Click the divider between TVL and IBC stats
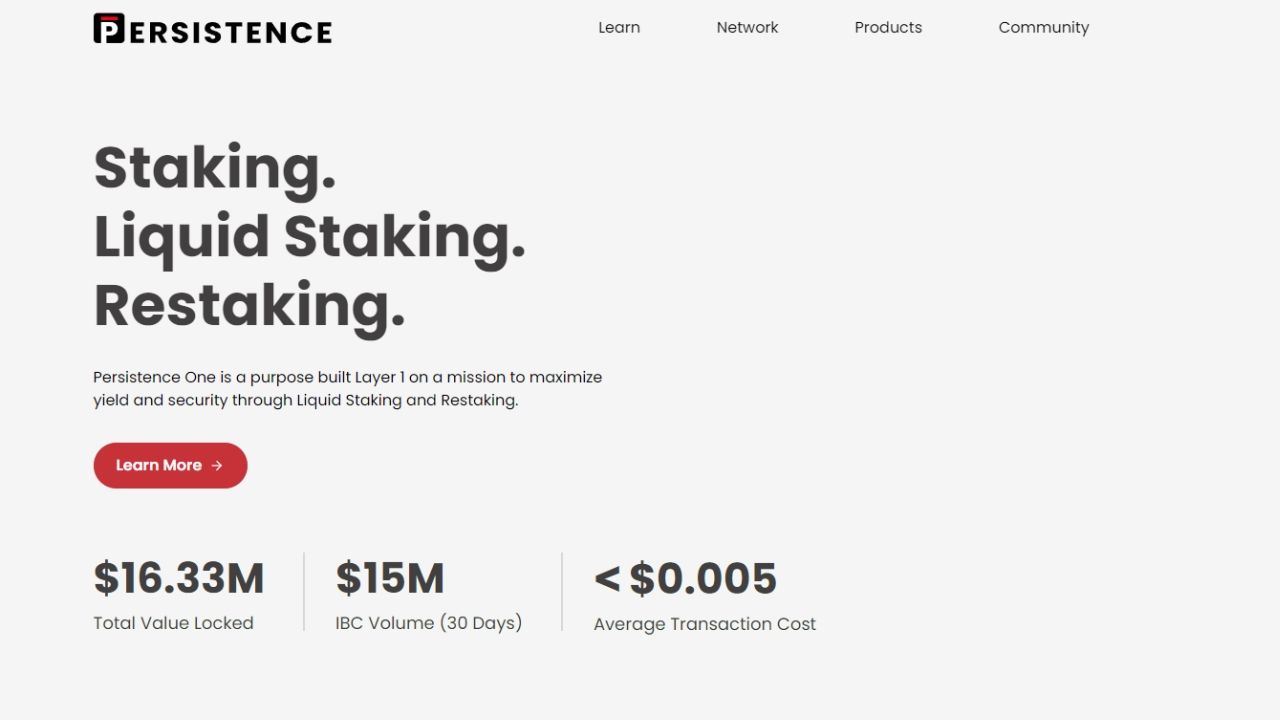The width and height of the screenshot is (1280, 720). pyautogui.click(x=301, y=590)
